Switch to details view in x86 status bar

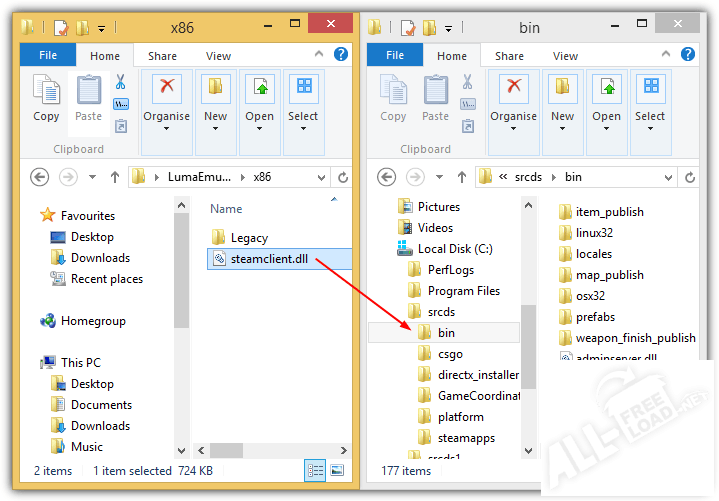pyautogui.click(x=316, y=470)
